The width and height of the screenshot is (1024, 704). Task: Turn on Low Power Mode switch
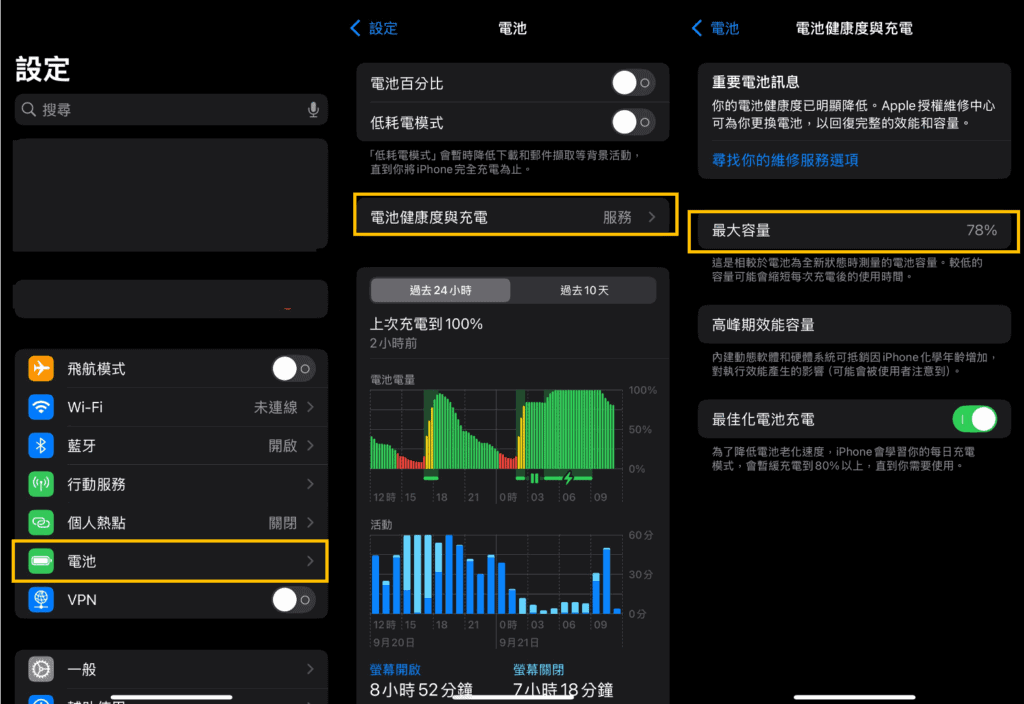tap(632, 122)
